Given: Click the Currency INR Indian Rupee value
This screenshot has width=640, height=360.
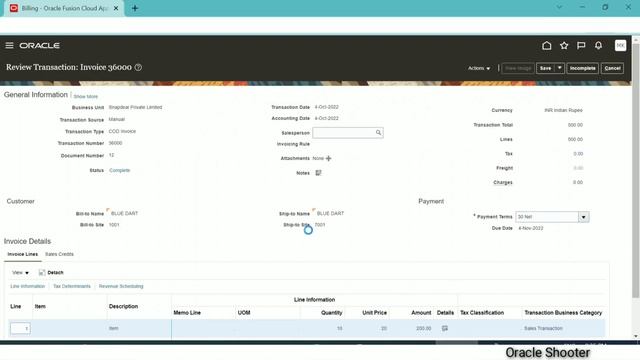Looking at the screenshot, I should [563, 110].
